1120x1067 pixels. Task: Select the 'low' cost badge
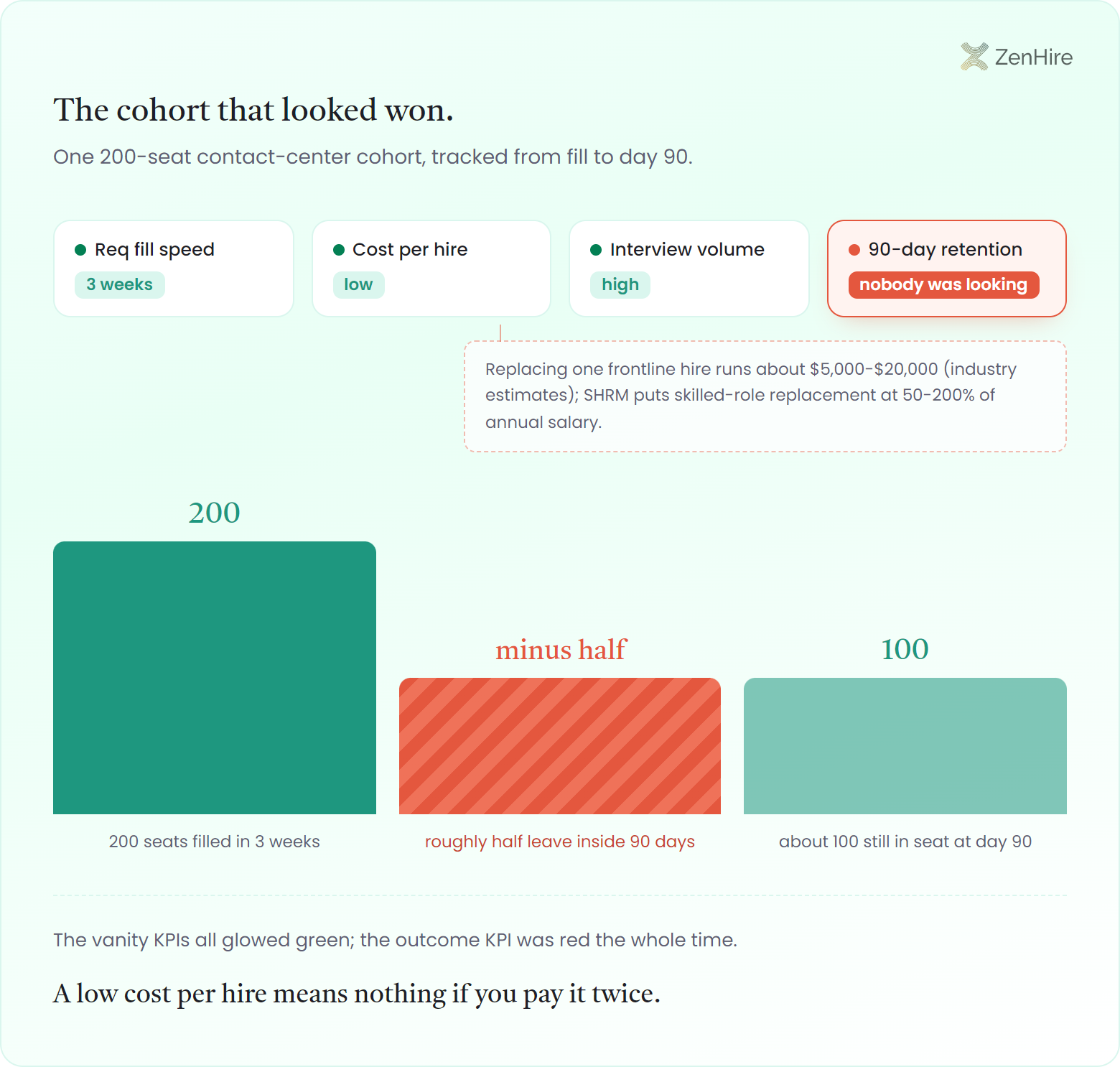(358, 284)
